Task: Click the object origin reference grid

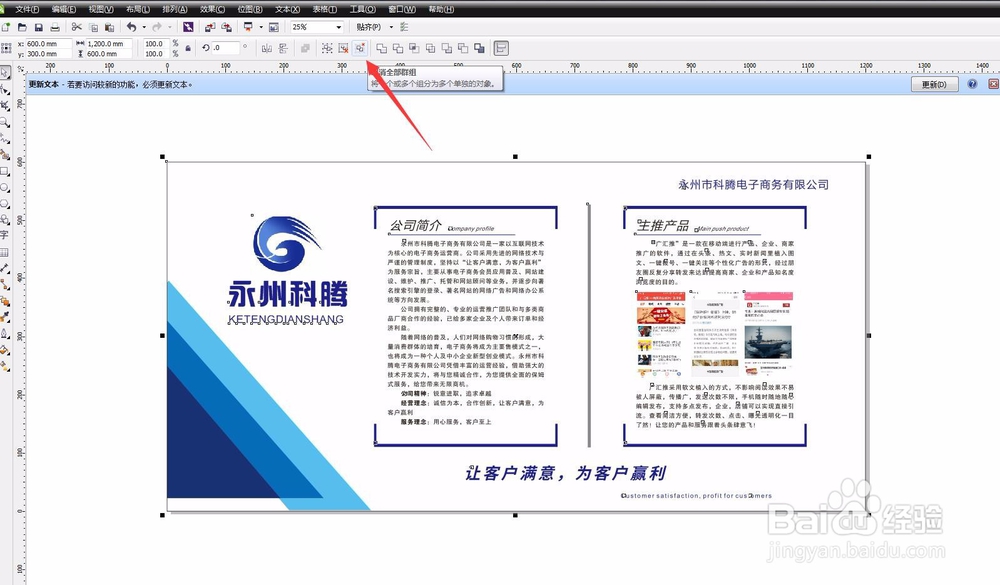Action: coord(6,48)
